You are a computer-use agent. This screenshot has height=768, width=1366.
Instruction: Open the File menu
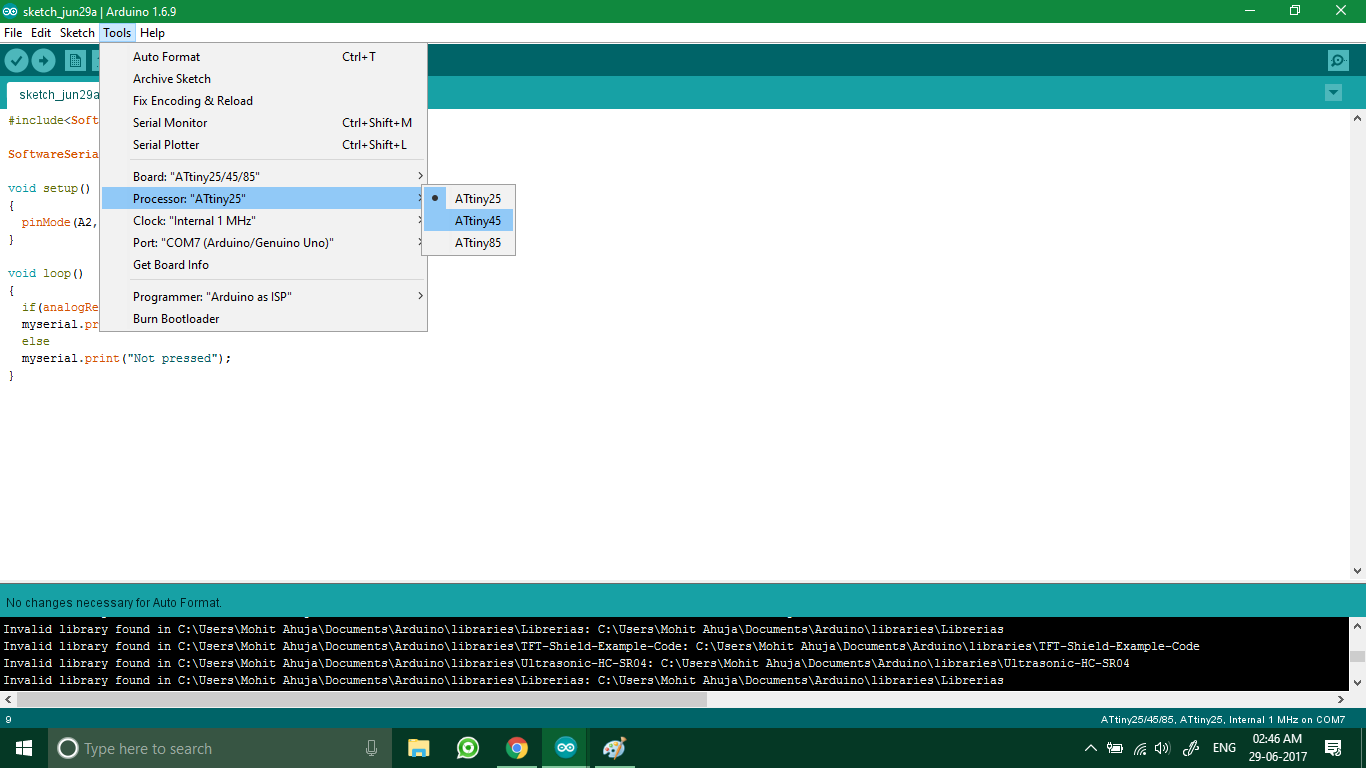13,33
